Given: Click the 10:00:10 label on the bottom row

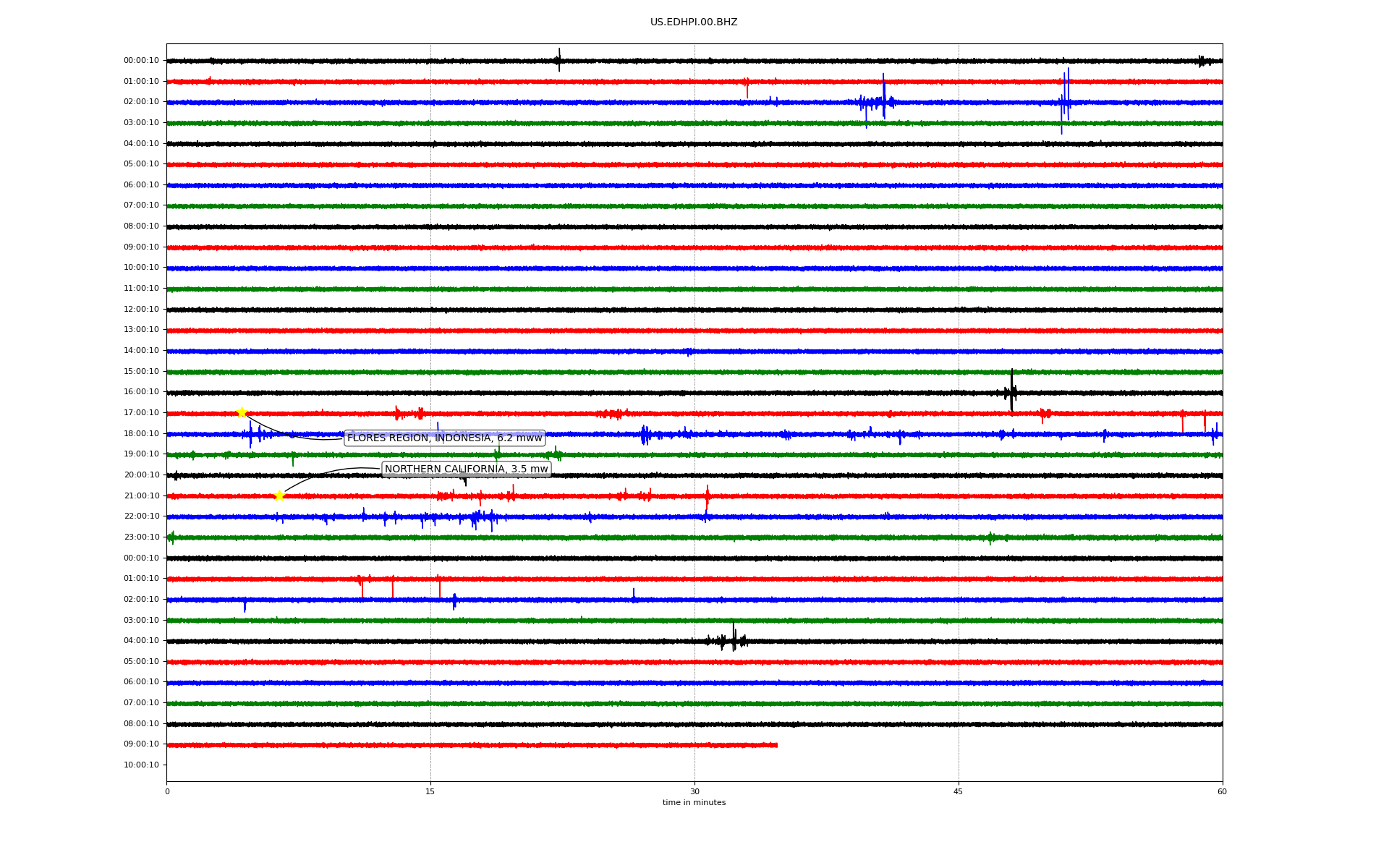Looking at the screenshot, I should click(x=141, y=765).
